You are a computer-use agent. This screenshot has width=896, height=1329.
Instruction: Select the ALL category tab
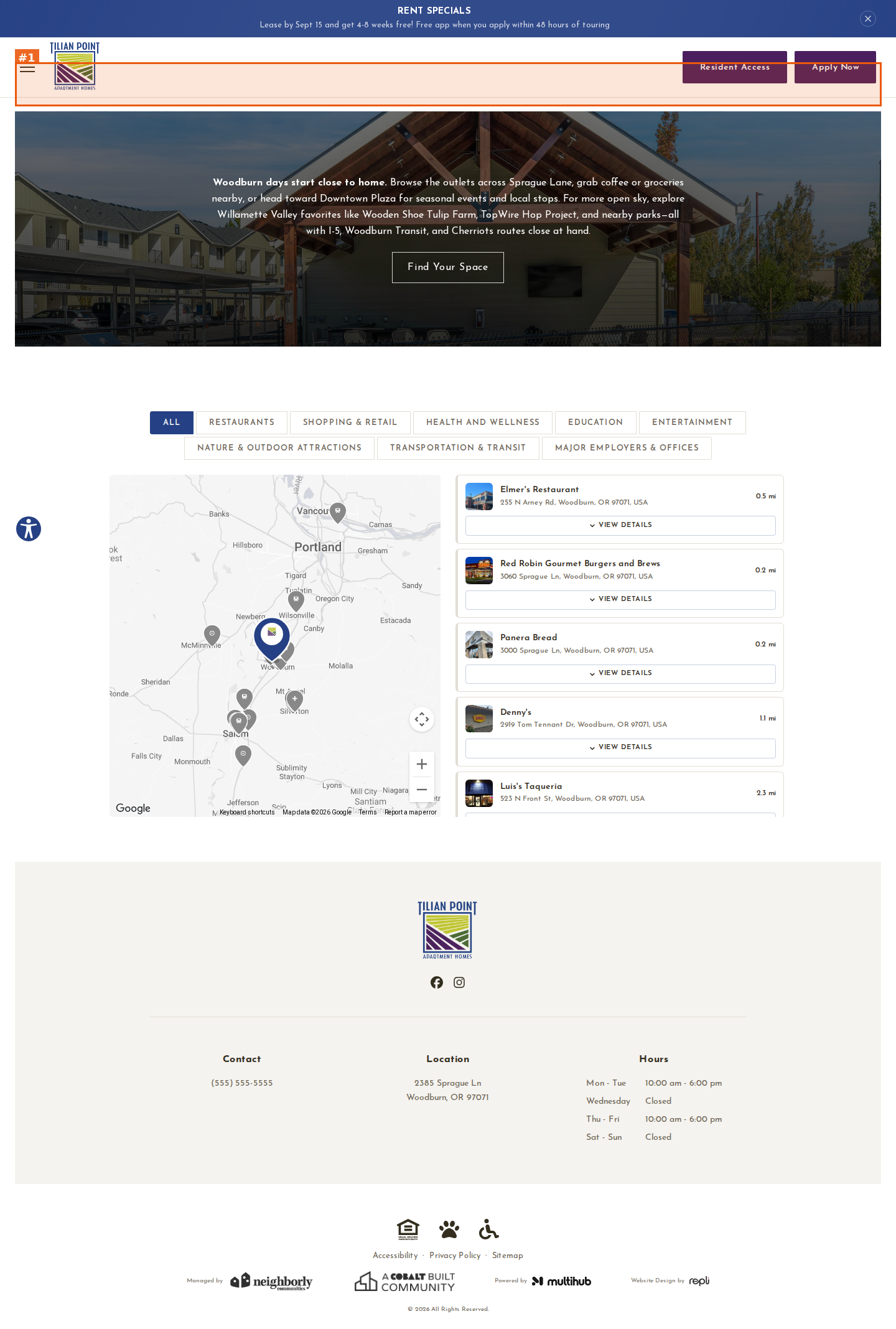coord(172,422)
